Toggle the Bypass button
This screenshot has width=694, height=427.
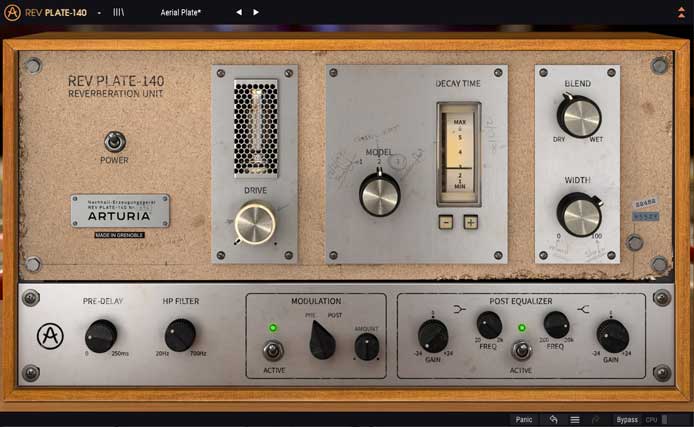point(627,419)
